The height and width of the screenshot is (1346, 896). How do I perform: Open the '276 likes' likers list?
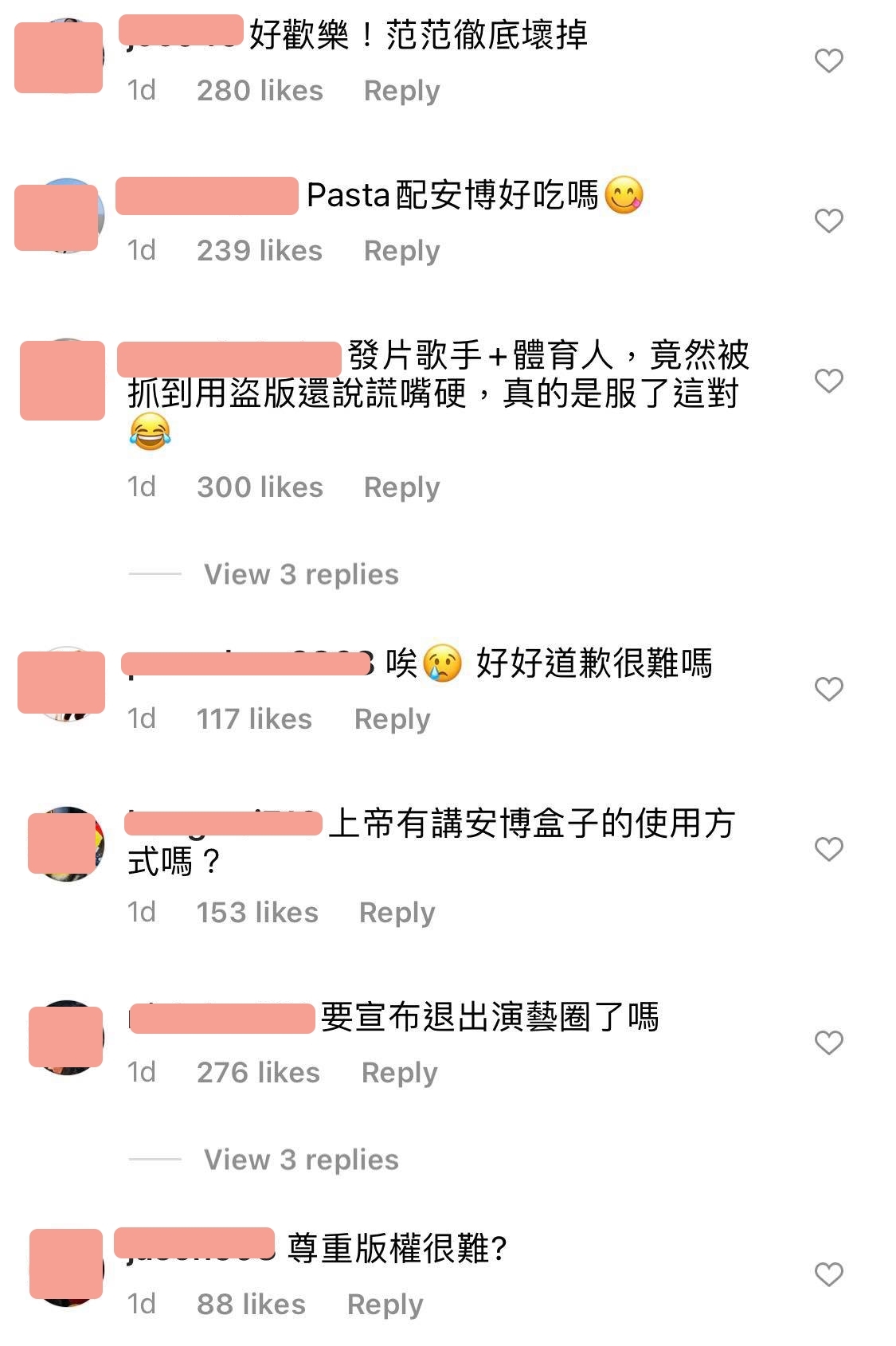pos(258,1072)
